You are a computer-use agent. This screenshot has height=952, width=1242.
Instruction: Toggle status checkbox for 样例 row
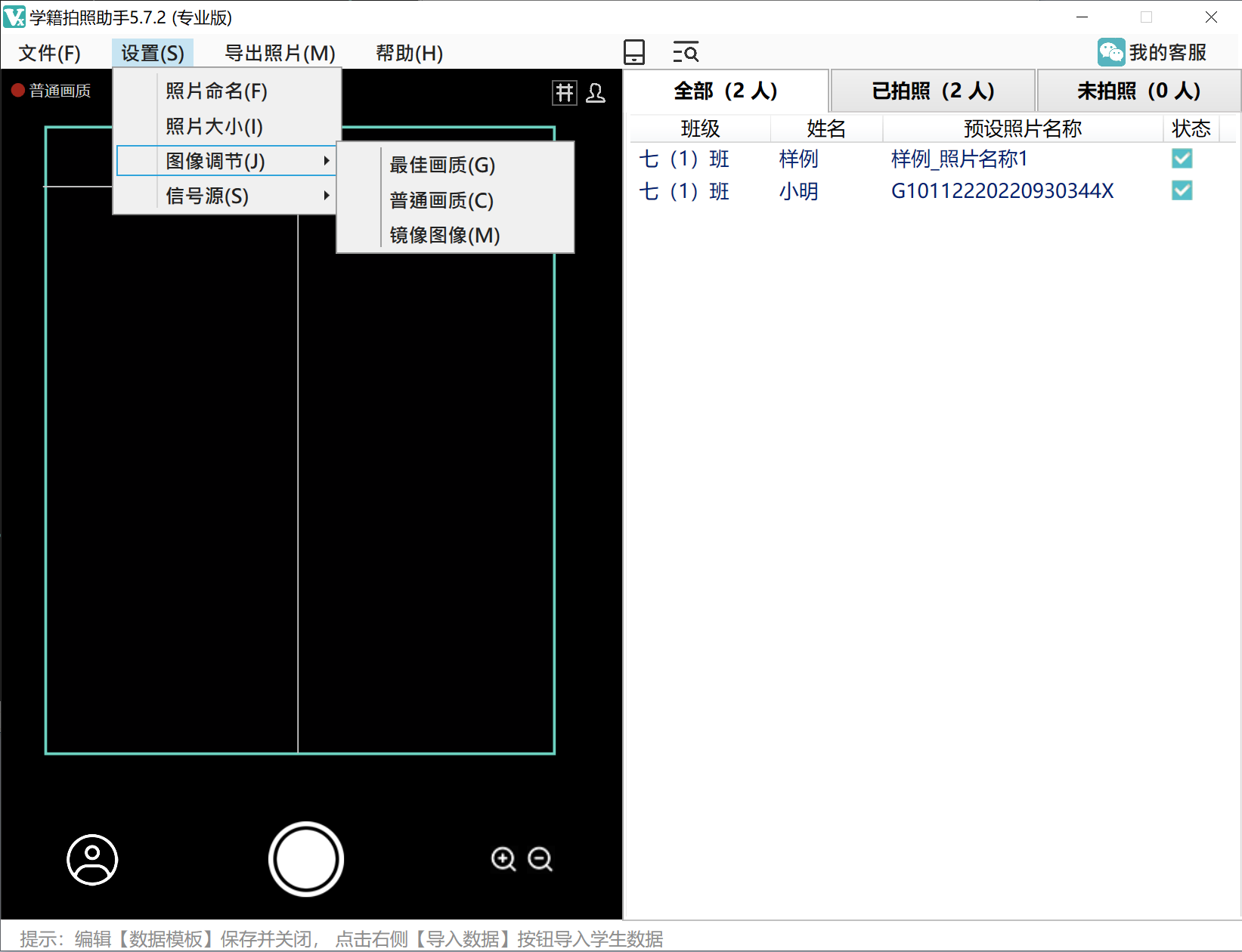[x=1182, y=159]
